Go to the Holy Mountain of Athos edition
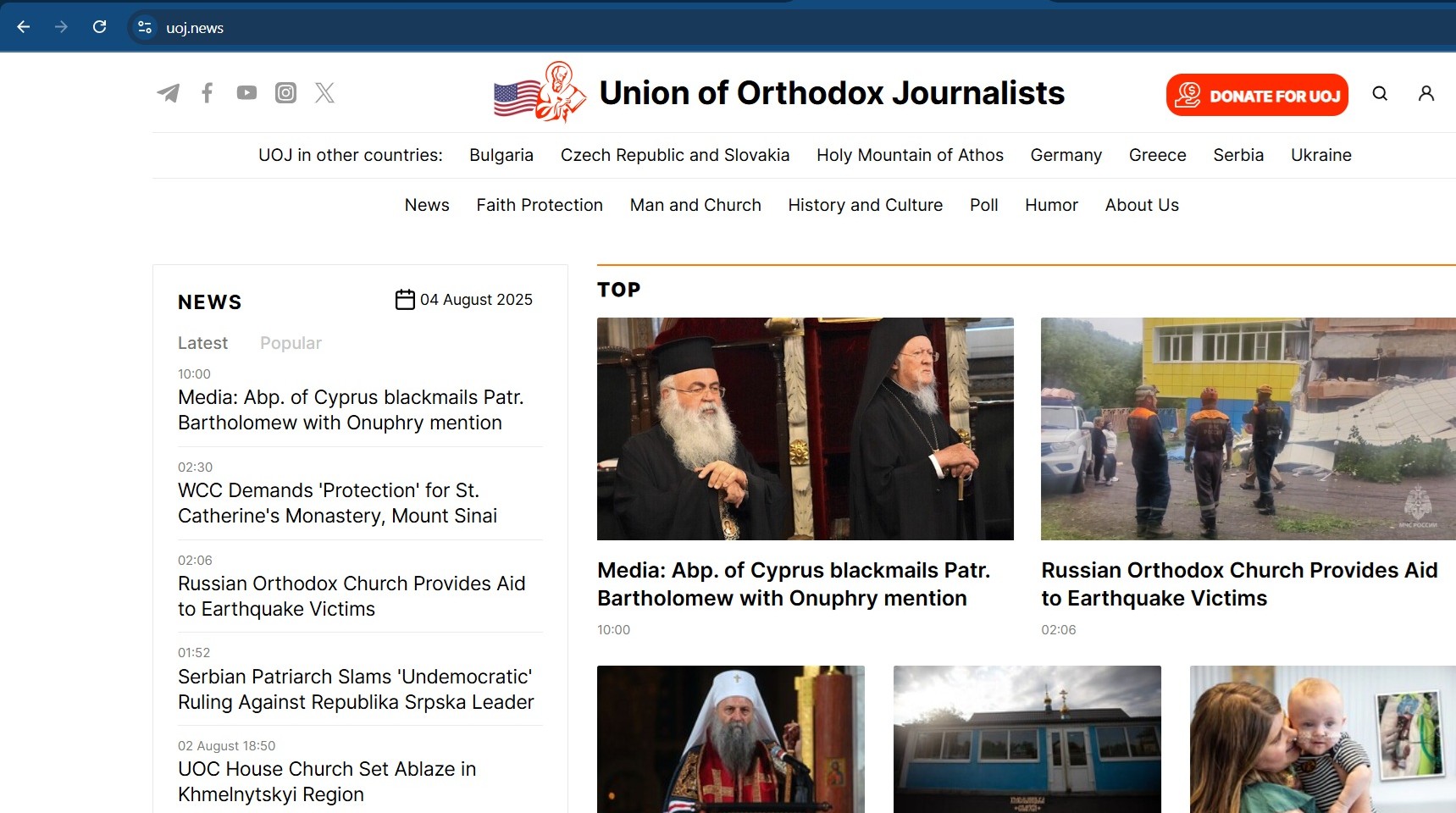This screenshot has height=813, width=1456. click(x=910, y=155)
